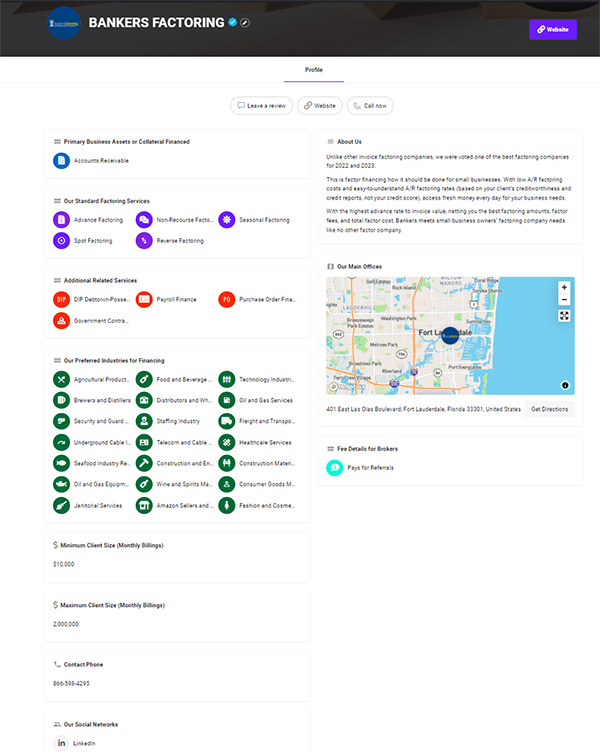Toggle fullscreen view on the map

(x=564, y=316)
